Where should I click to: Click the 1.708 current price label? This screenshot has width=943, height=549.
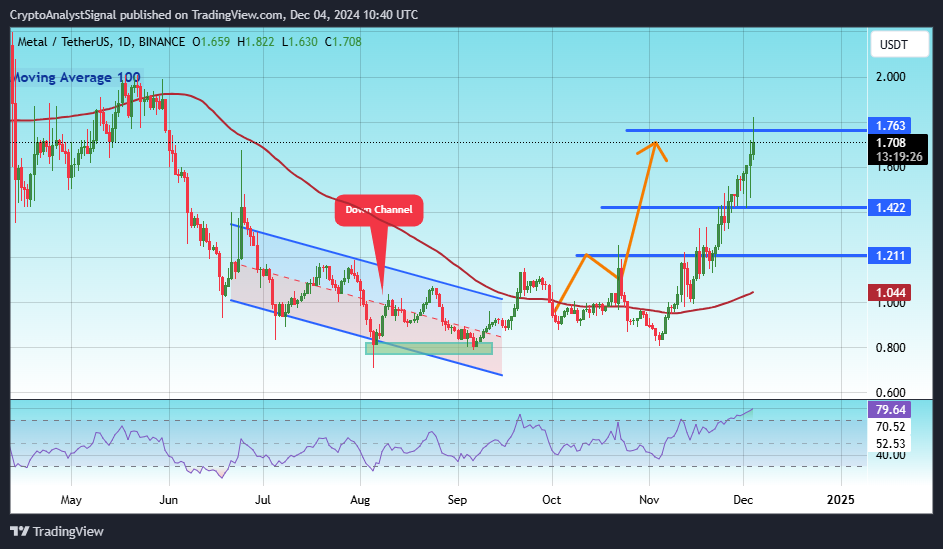(891, 143)
